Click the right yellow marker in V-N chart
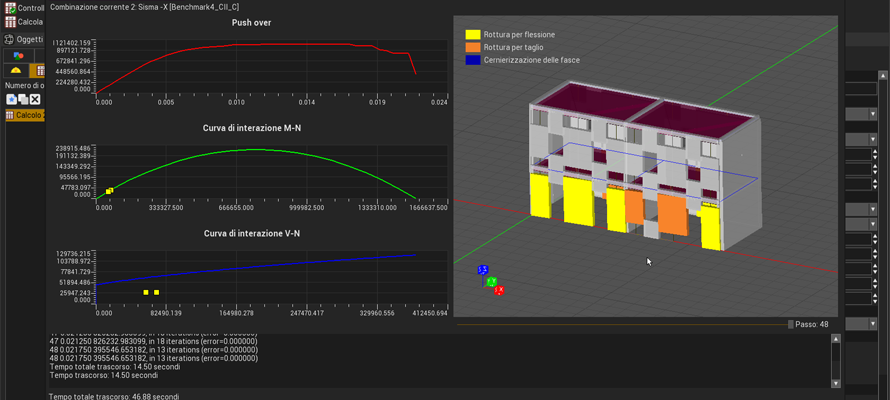This screenshot has width=890, height=400. [x=157, y=292]
